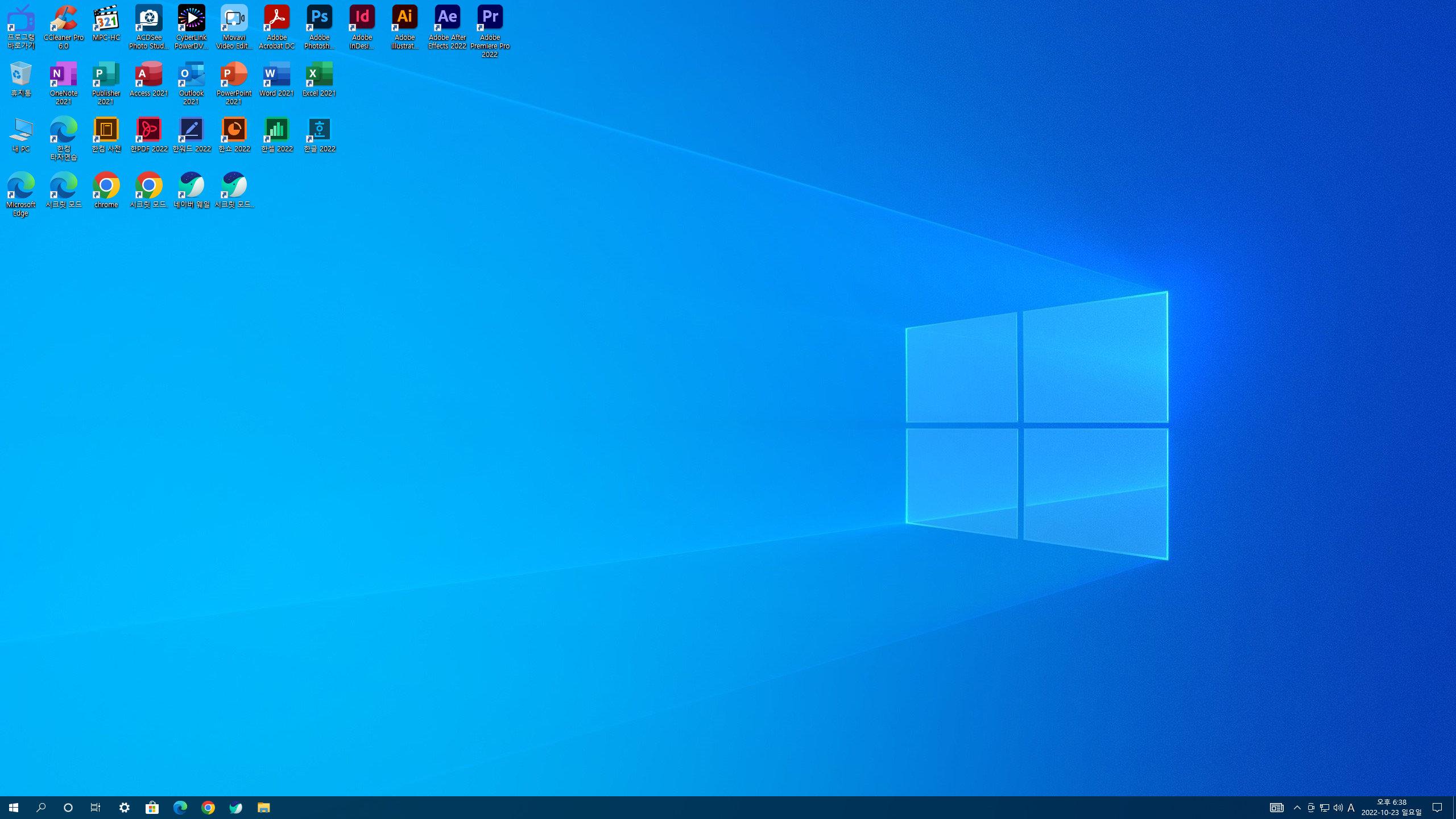Open the volume speaker tray icon
The height and width of the screenshot is (819, 1456).
pos(1338,808)
